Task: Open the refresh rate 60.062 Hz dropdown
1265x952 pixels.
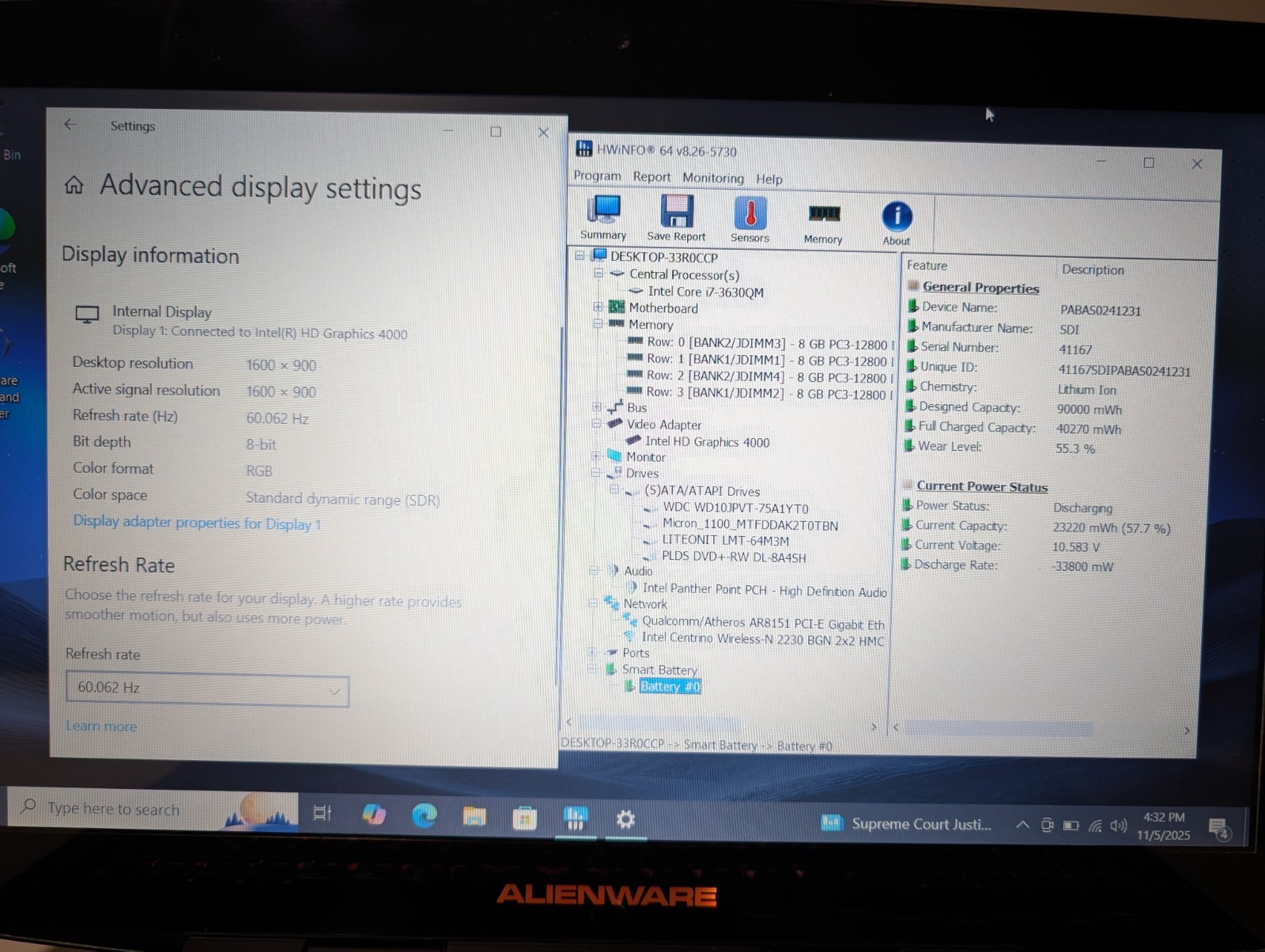Action: [207, 689]
